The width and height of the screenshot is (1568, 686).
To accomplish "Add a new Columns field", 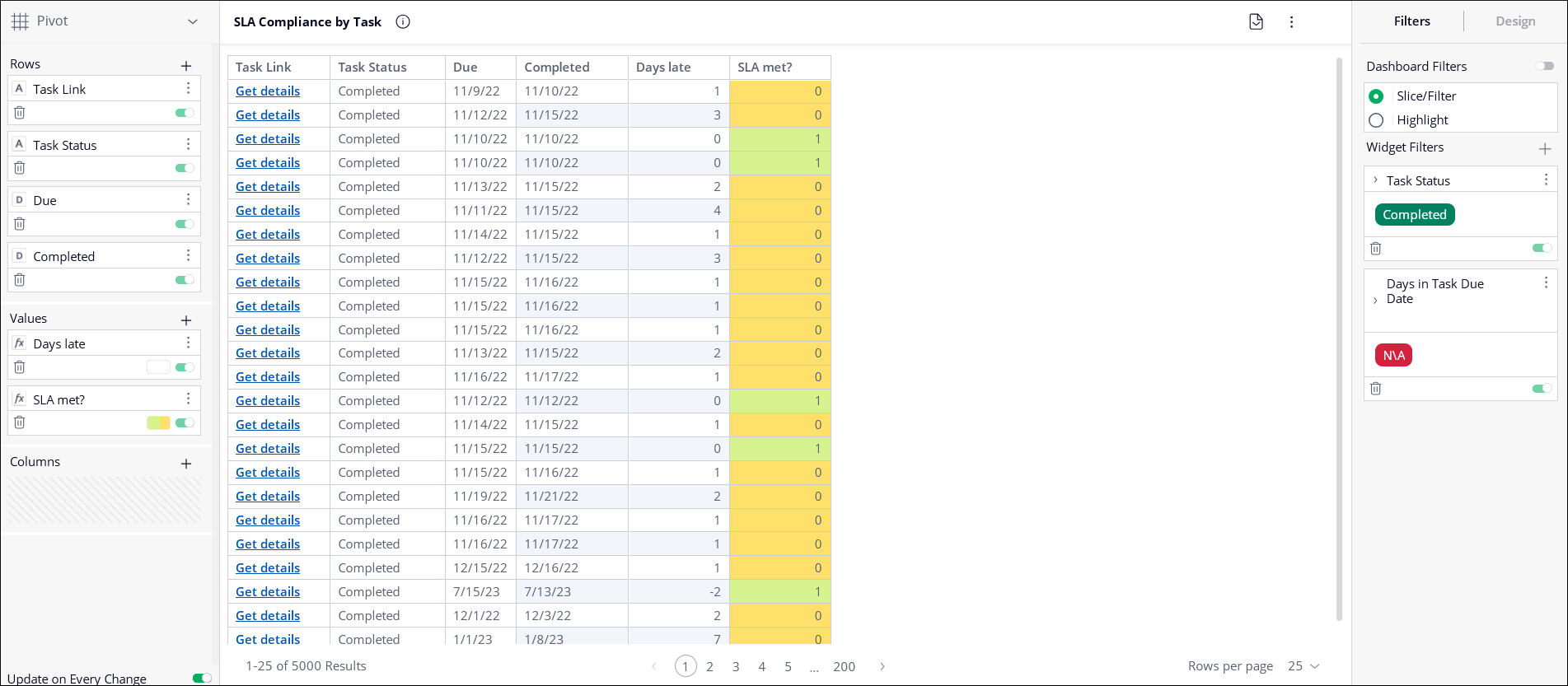I will [186, 464].
